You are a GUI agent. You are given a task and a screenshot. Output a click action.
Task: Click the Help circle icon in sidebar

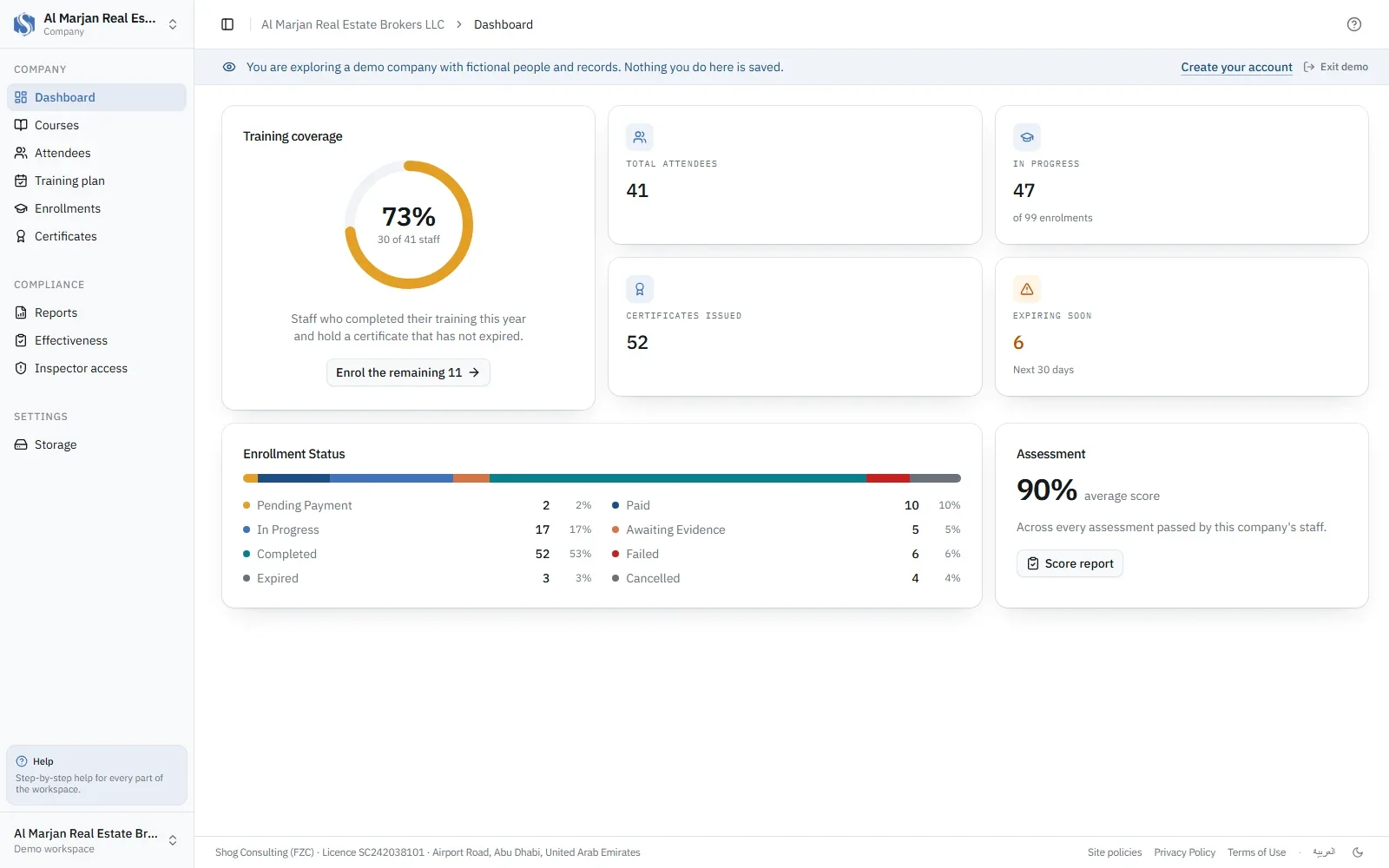[x=22, y=761]
